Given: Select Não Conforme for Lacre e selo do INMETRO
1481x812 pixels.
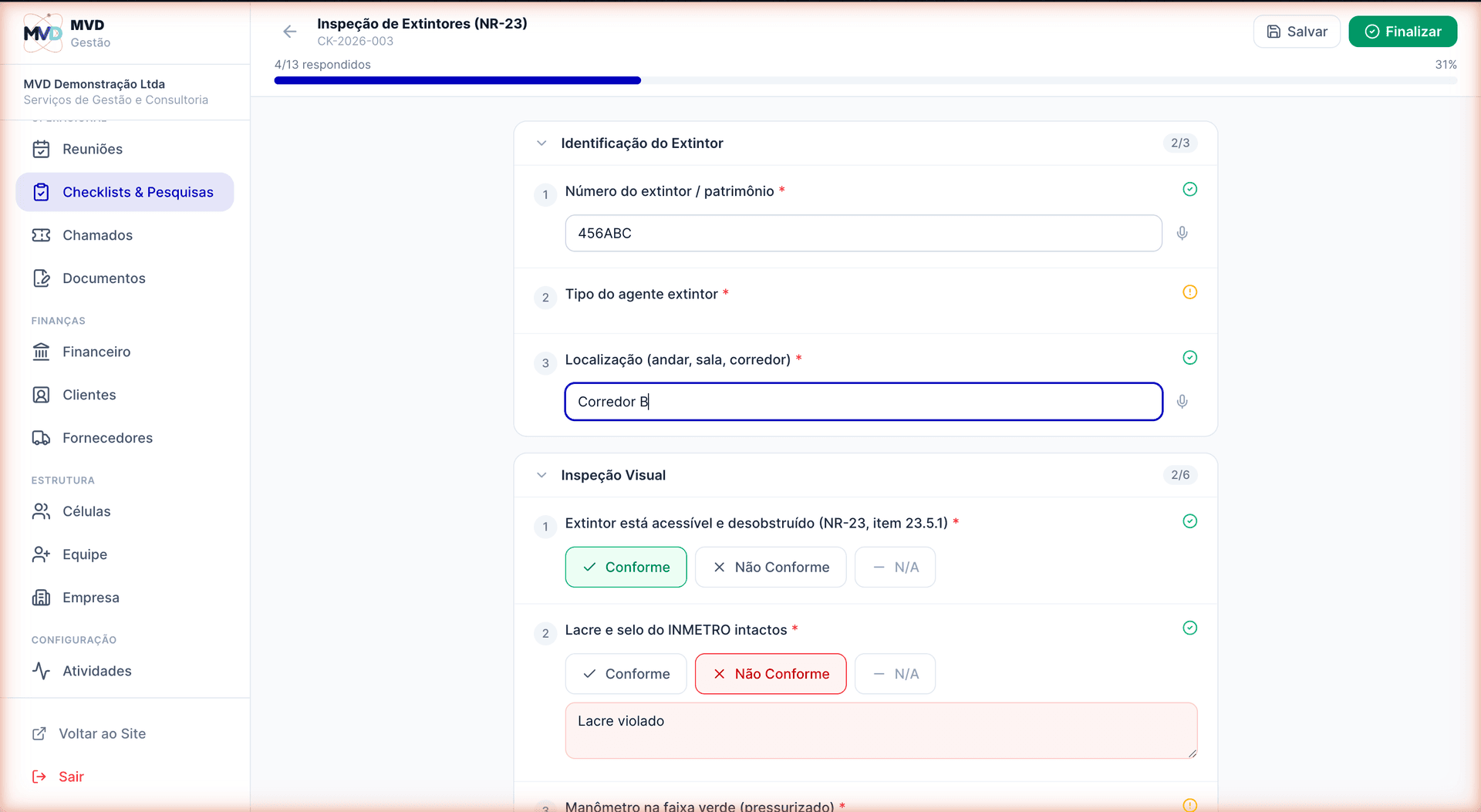Looking at the screenshot, I should tap(771, 674).
